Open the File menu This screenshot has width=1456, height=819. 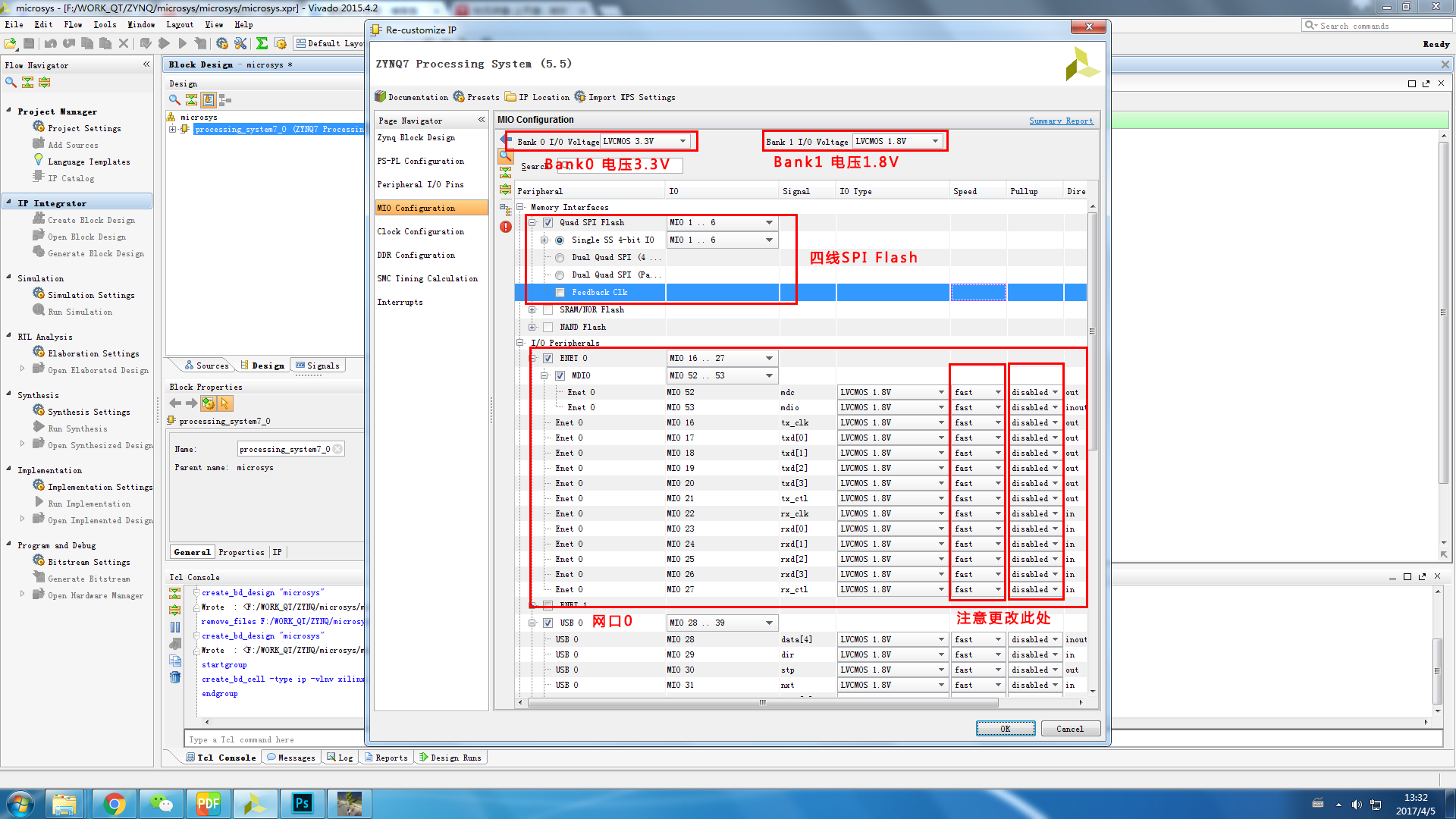(14, 25)
